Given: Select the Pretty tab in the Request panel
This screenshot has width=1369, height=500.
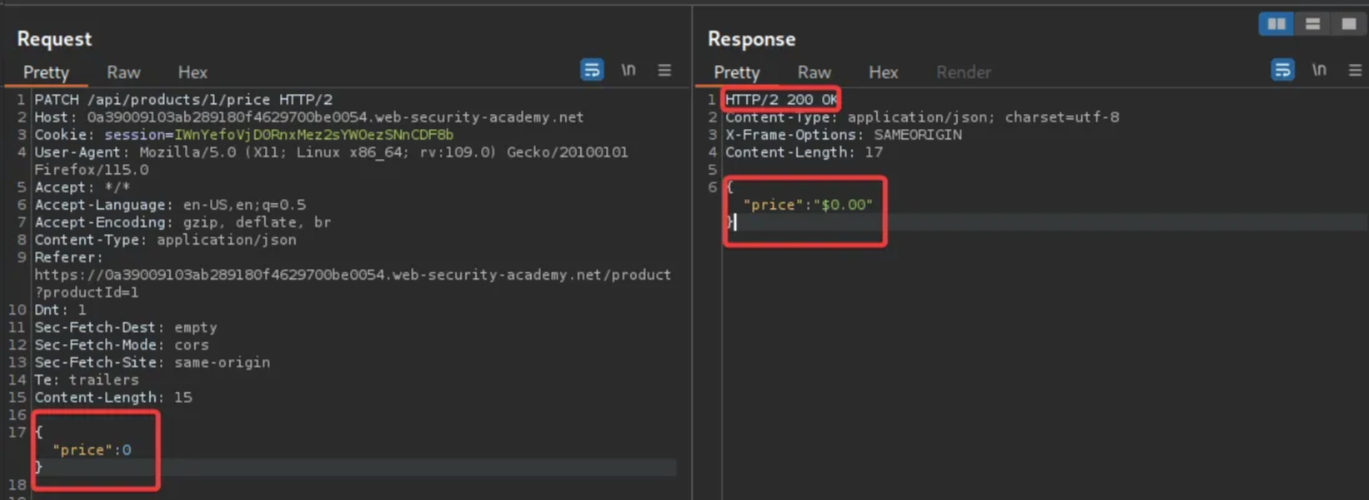Looking at the screenshot, I should tap(46, 72).
